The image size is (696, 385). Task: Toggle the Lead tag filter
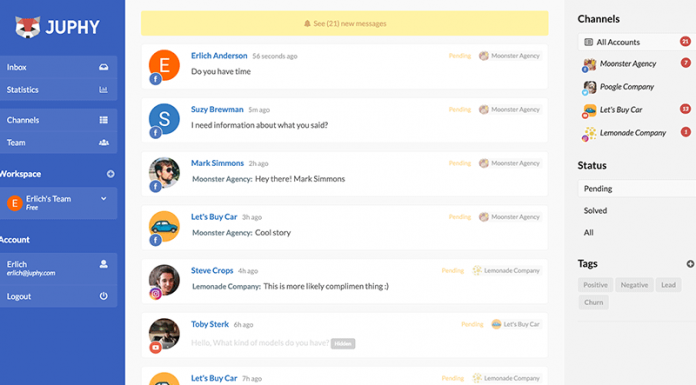click(x=668, y=285)
